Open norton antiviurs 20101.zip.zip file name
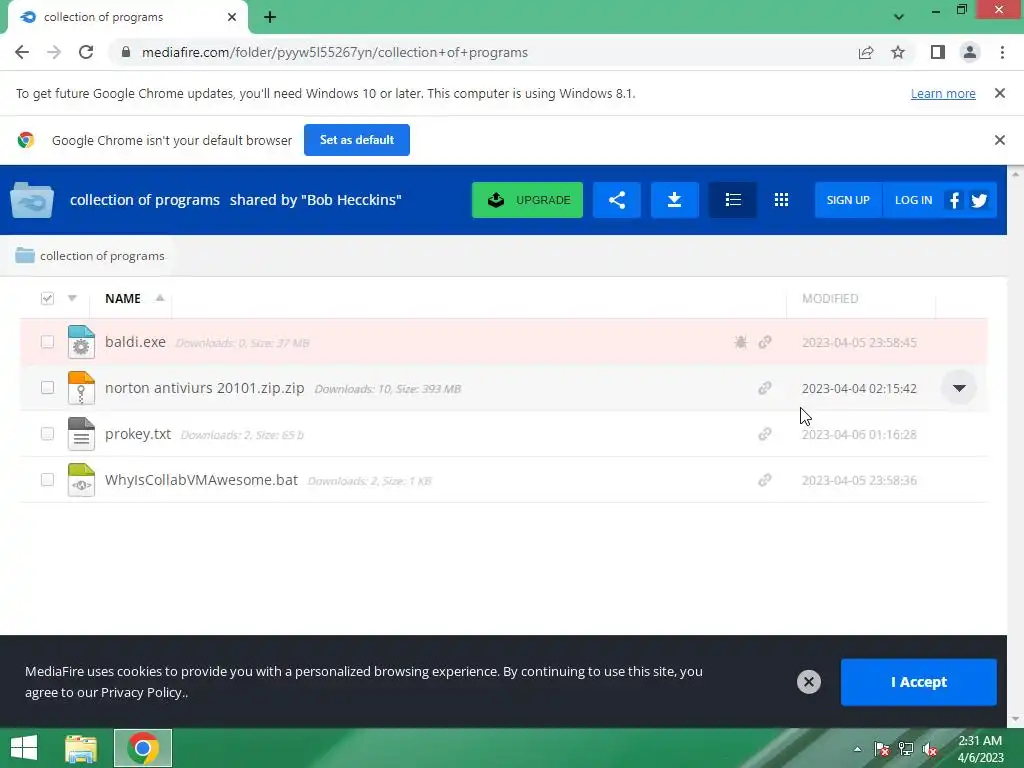Image resolution: width=1024 pixels, height=768 pixels. pyautogui.click(x=204, y=388)
